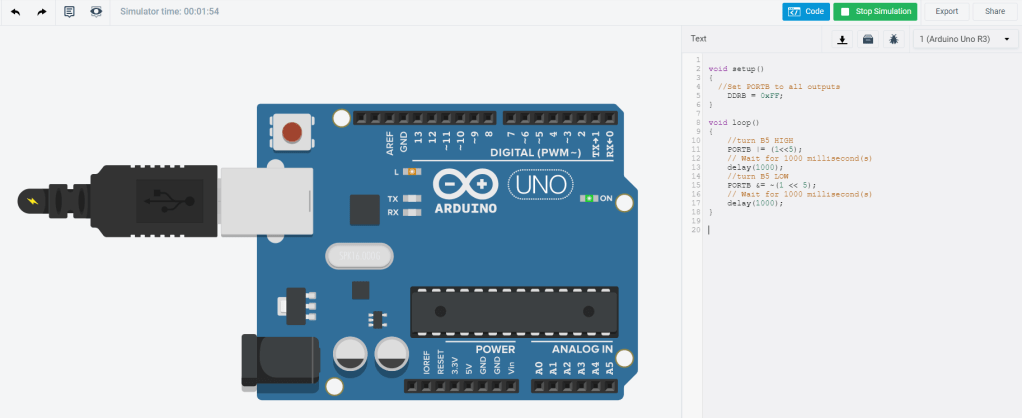Click the ATmega chip on the board
This screenshot has height=418, width=1022.
point(513,311)
